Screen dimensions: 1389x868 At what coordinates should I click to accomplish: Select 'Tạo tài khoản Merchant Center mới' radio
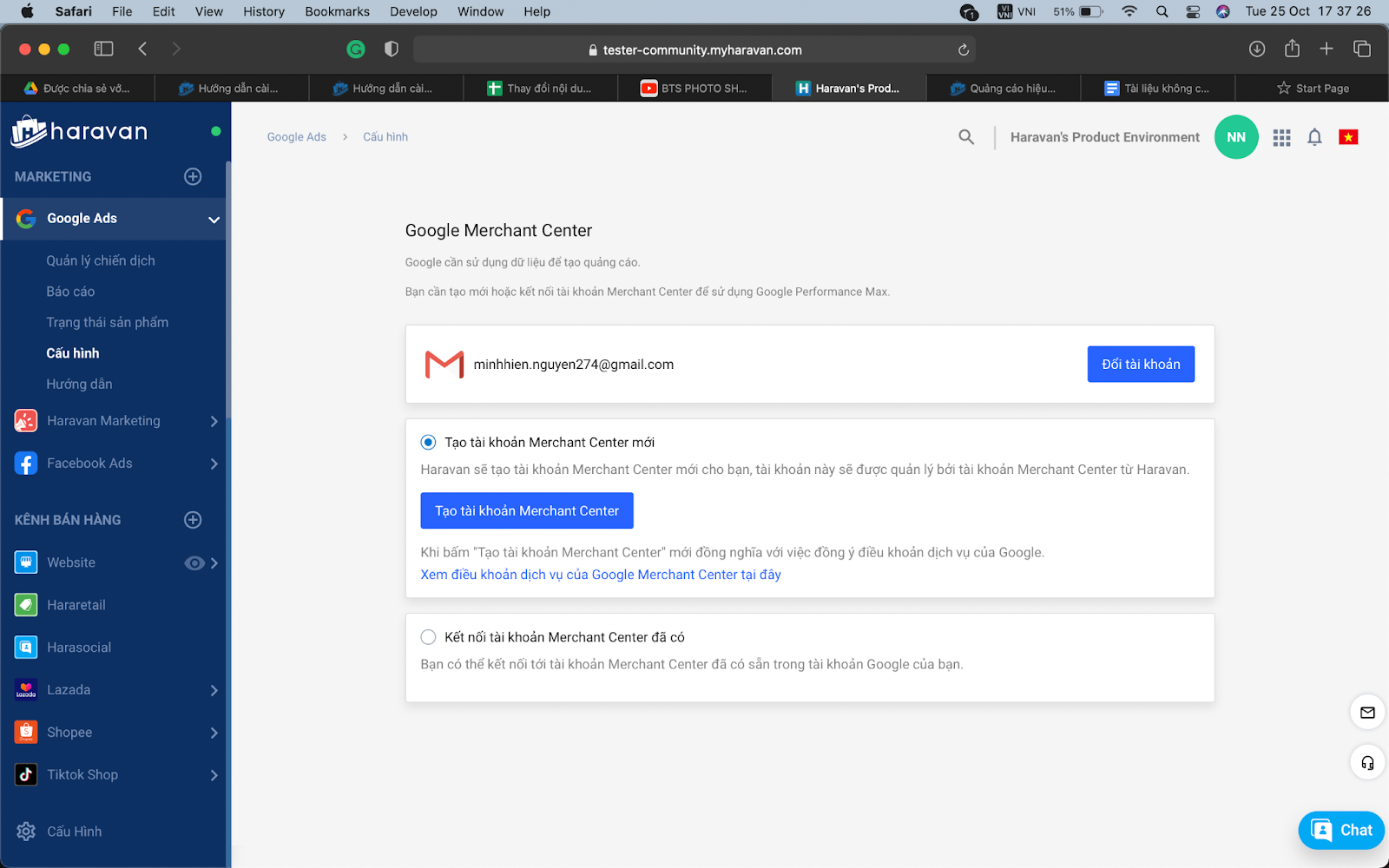(428, 443)
